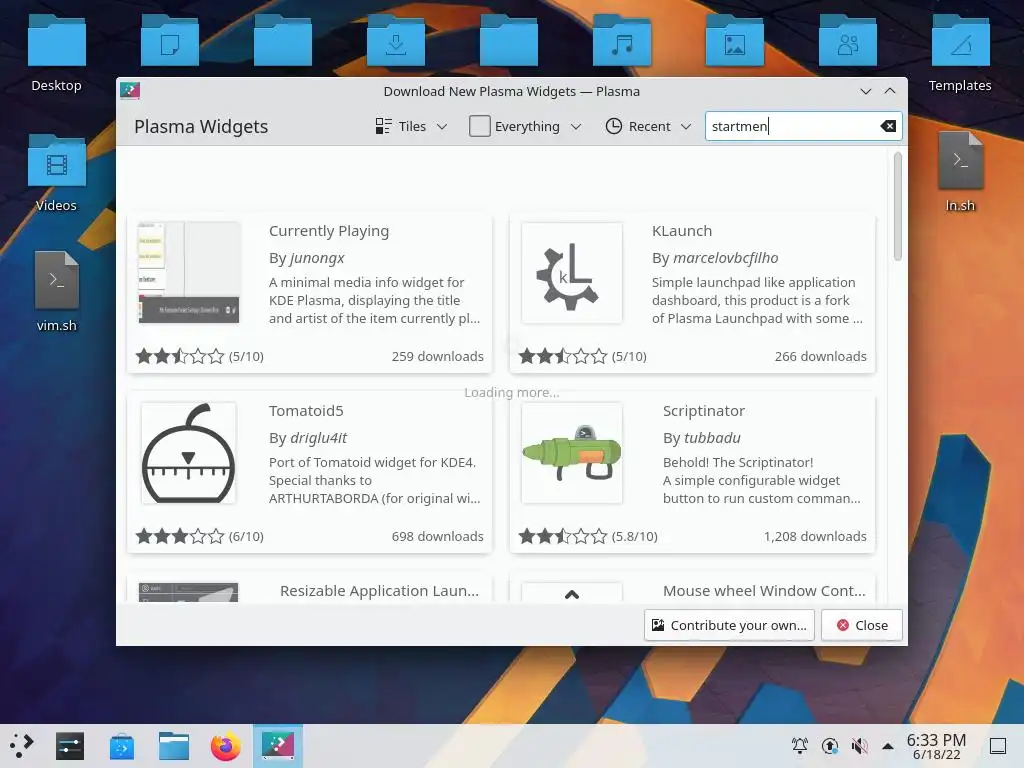Click the Plasma icon in window title bar
Image resolution: width=1024 pixels, height=768 pixels.
(130, 91)
